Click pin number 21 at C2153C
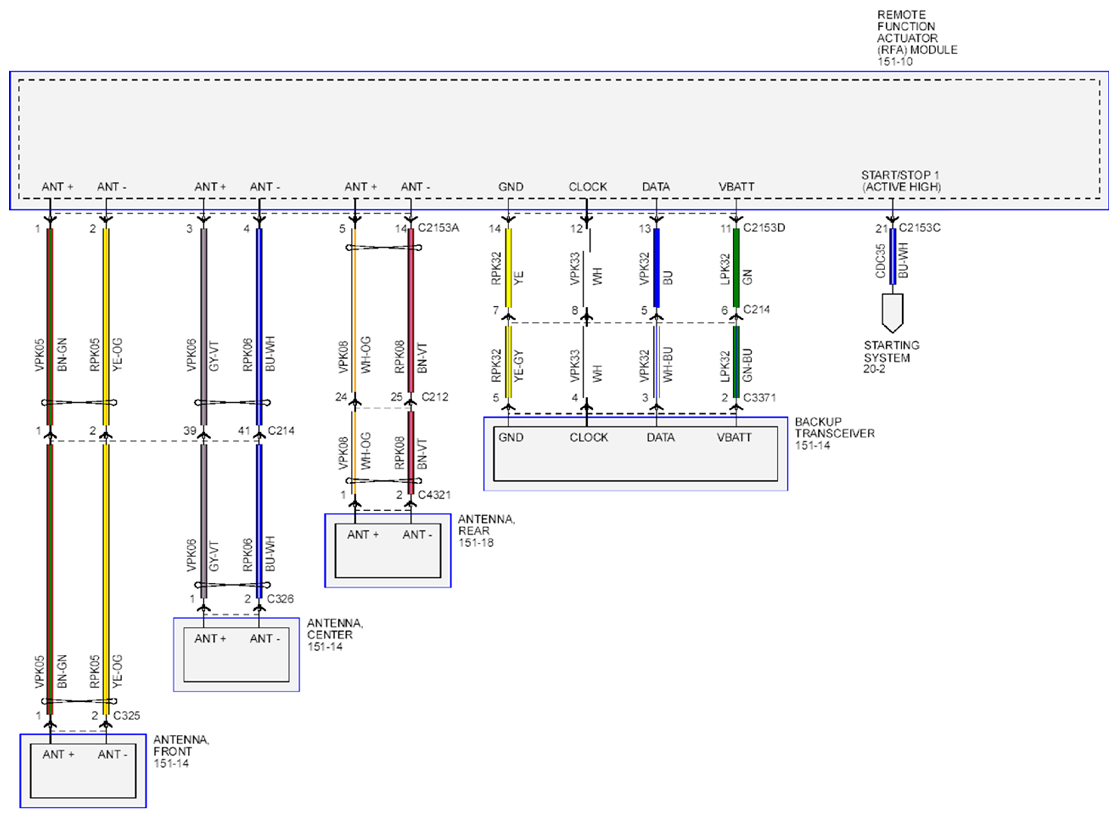The image size is (1118, 818). coord(882,229)
